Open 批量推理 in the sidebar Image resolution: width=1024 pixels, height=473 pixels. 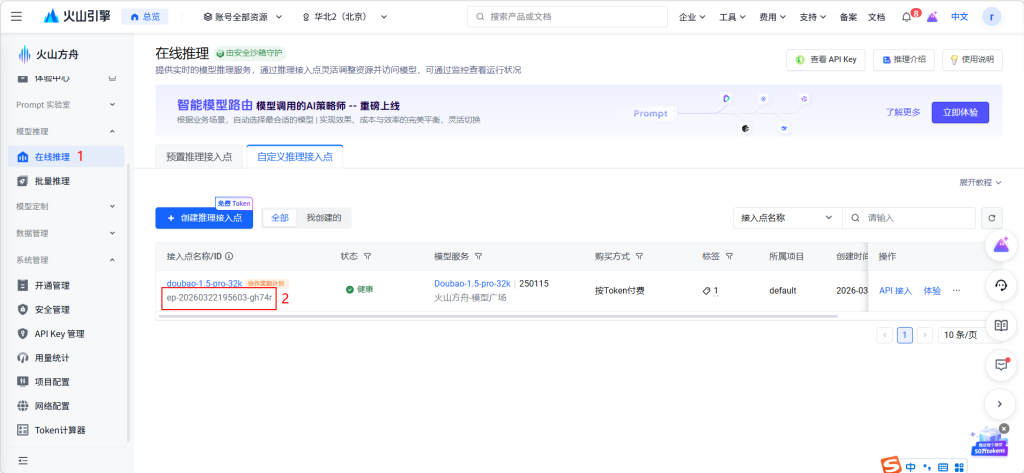point(52,181)
